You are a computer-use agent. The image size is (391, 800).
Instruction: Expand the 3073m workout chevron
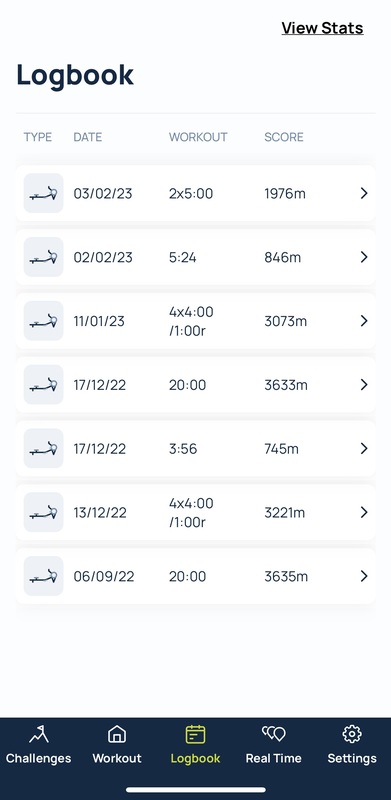click(364, 321)
